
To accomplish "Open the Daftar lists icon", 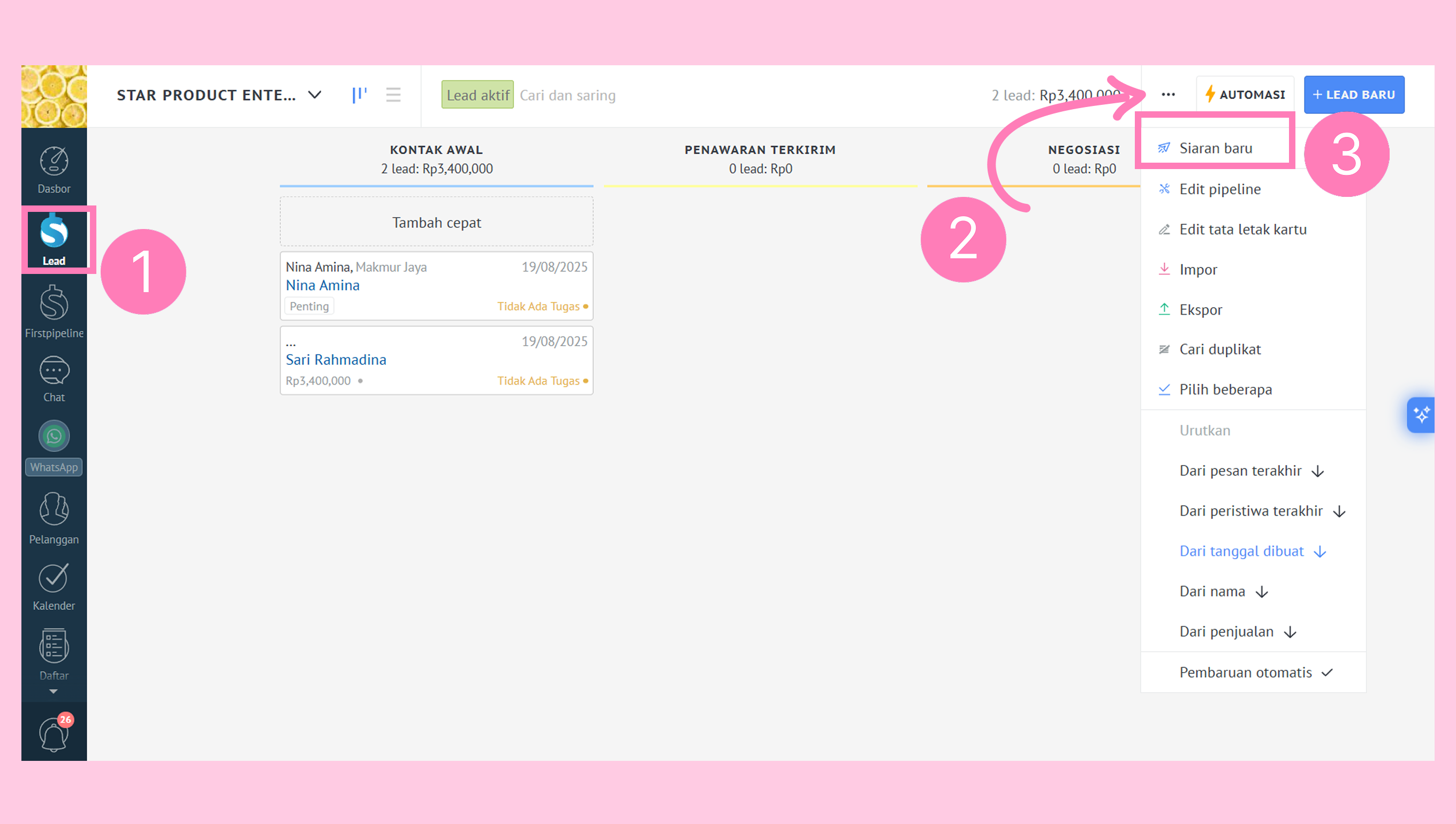I will pyautogui.click(x=54, y=654).
